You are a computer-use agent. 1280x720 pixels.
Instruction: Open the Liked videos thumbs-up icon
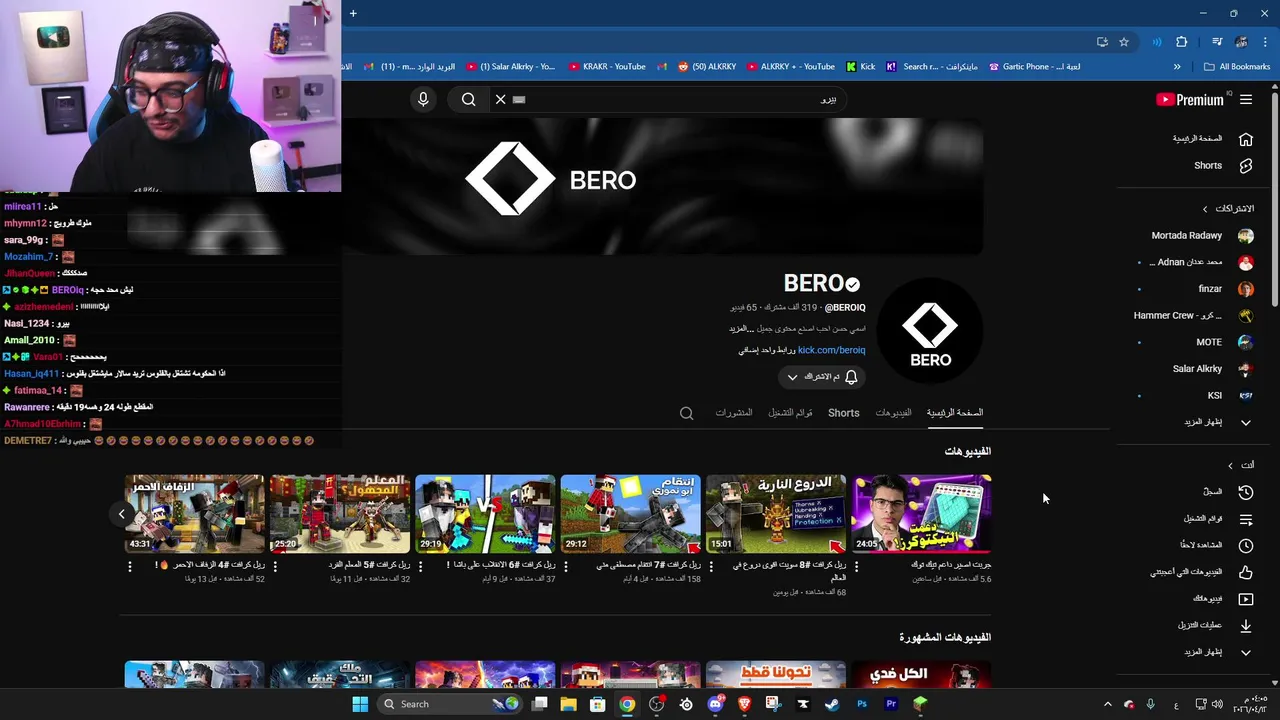click(1245, 572)
